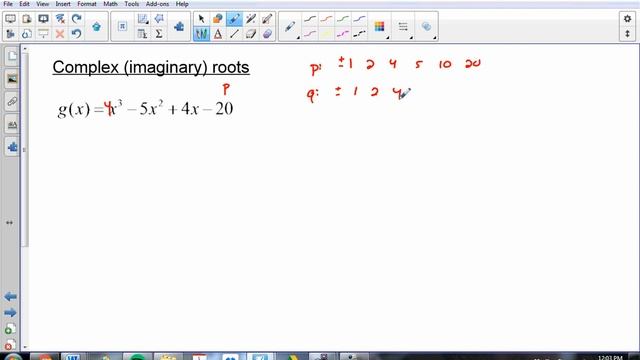This screenshot has width=640, height=360.
Task: Choose the purple oval toolbar tool
Action: (x=267, y=34)
